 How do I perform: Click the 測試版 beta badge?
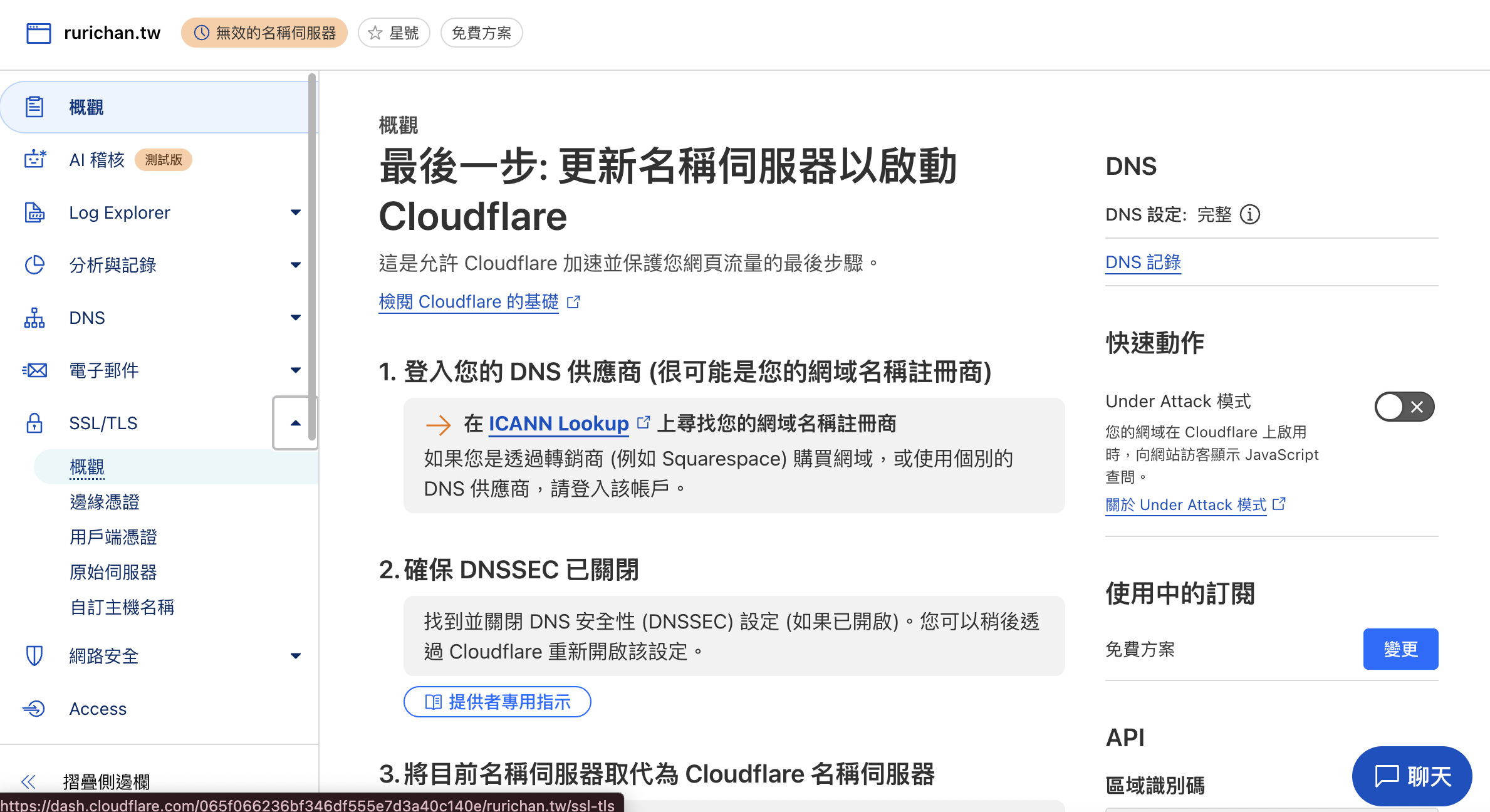tap(164, 160)
